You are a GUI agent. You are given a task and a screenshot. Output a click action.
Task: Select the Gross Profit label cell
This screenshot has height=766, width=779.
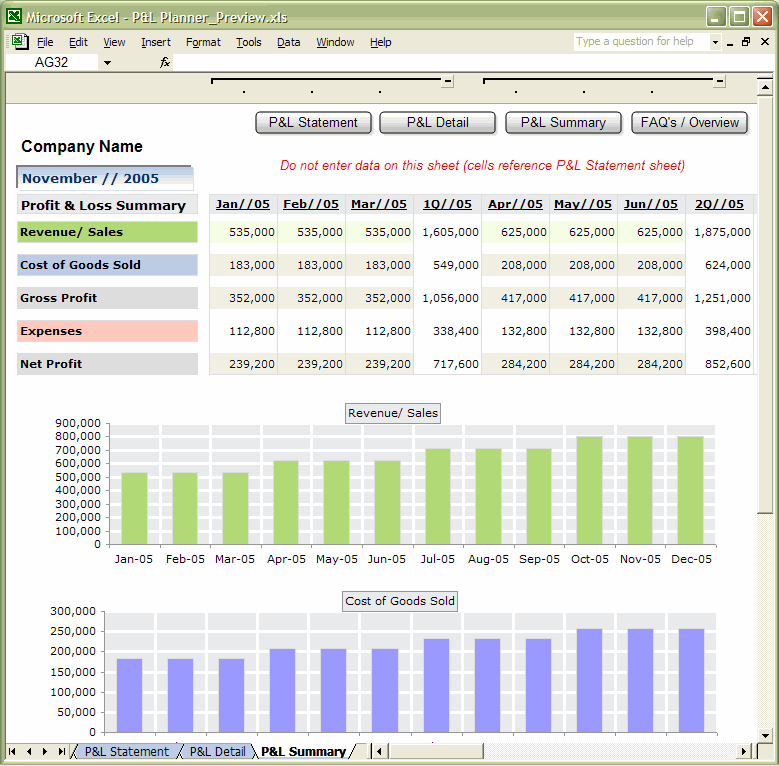(x=107, y=298)
